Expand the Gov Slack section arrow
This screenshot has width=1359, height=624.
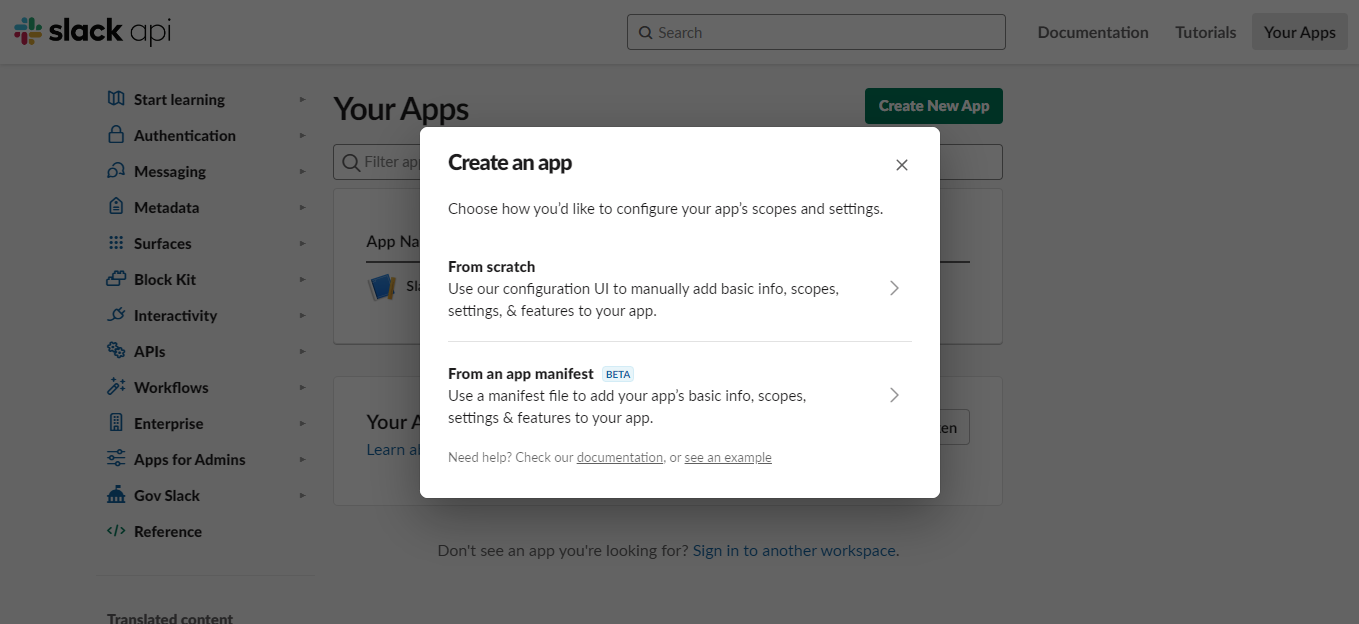(302, 495)
